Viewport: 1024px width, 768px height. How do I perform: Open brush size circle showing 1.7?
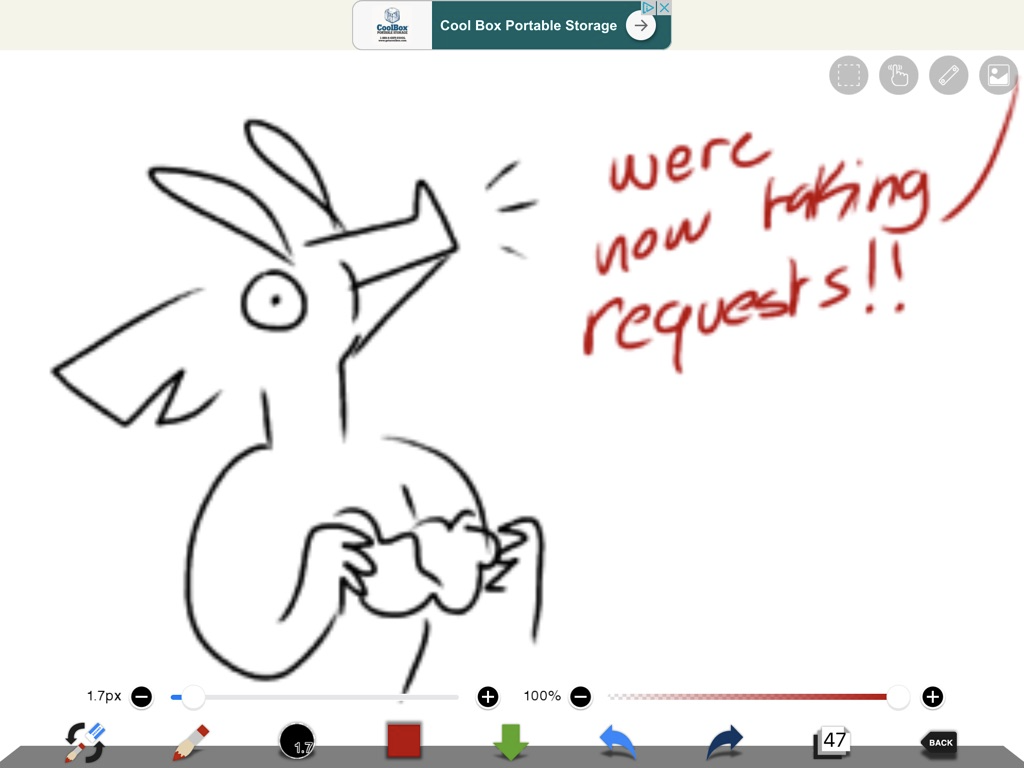297,742
